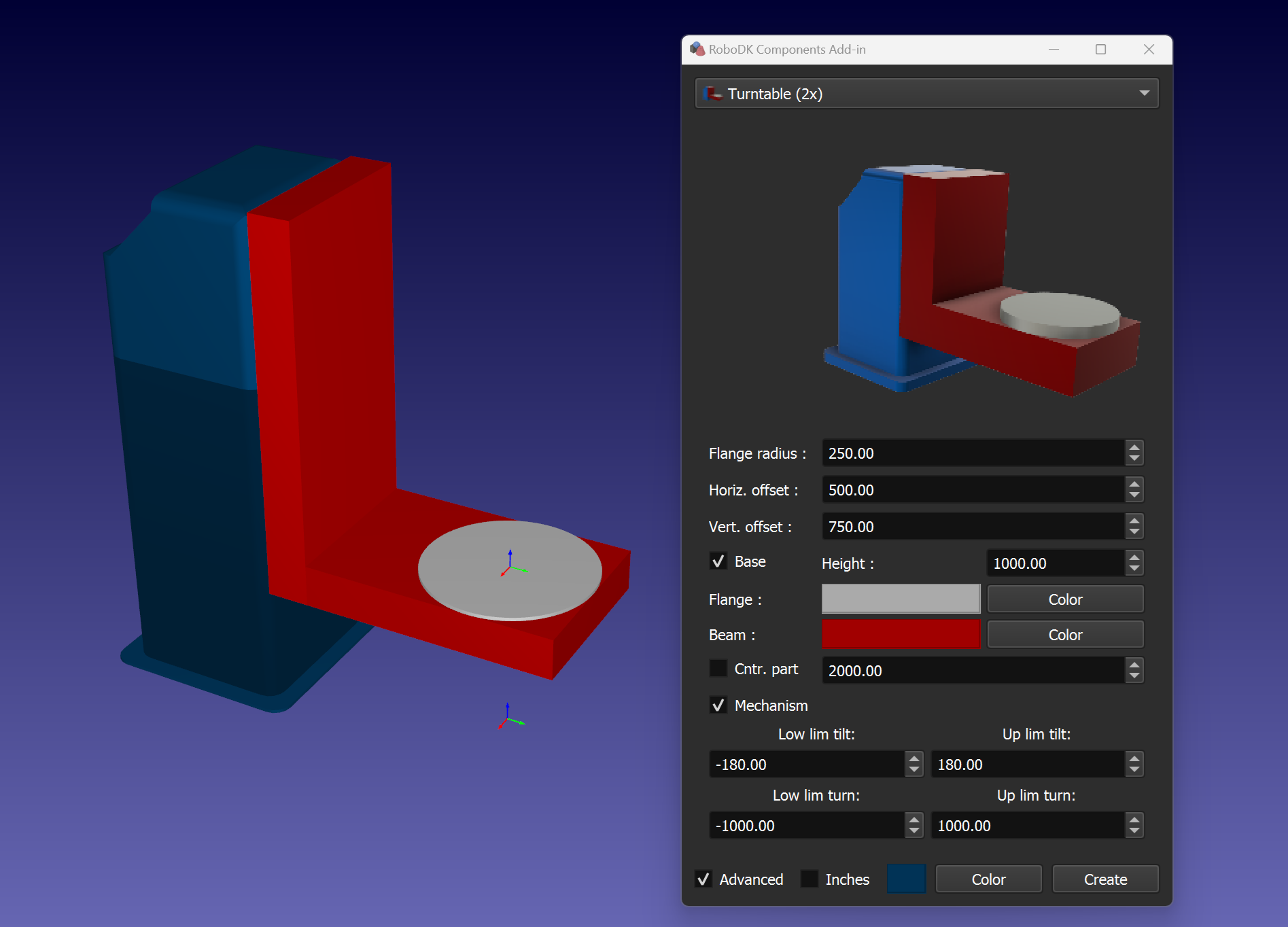Click the Color button next to Beam

[x=1064, y=634]
